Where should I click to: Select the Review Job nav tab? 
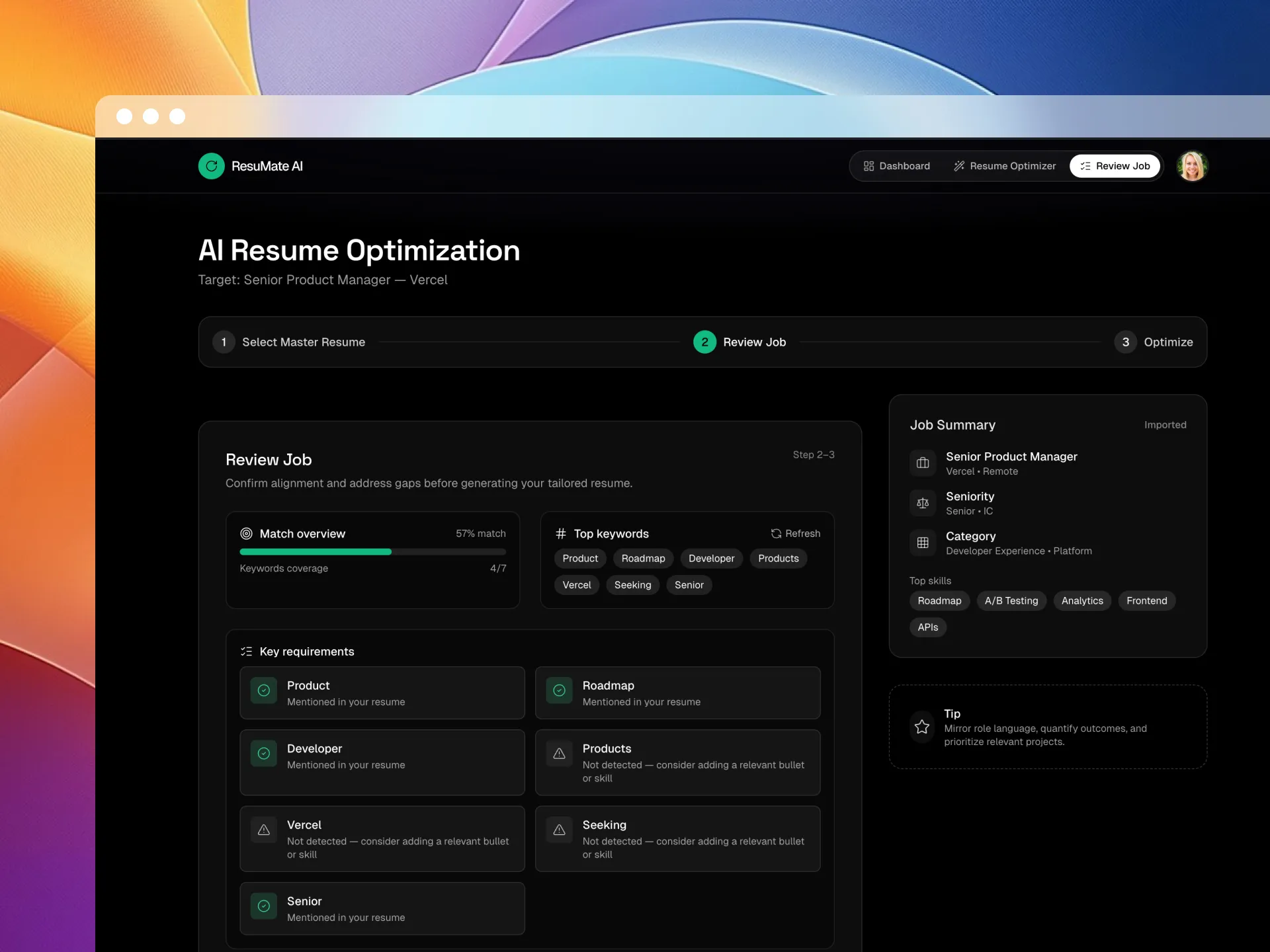click(x=1115, y=166)
